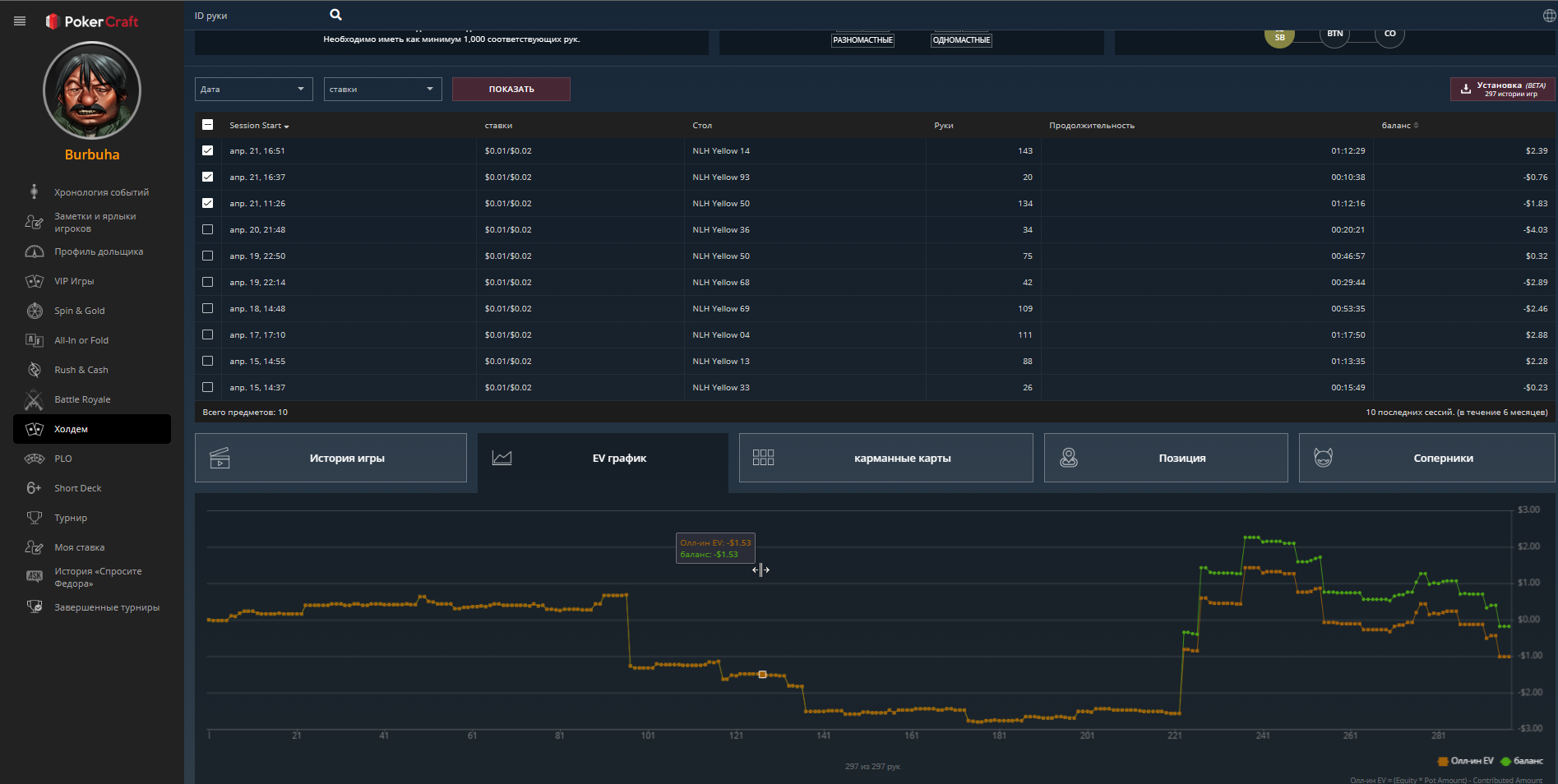Check session апр. 20, 21:48
The height and width of the screenshot is (784, 1558).
pos(207,229)
